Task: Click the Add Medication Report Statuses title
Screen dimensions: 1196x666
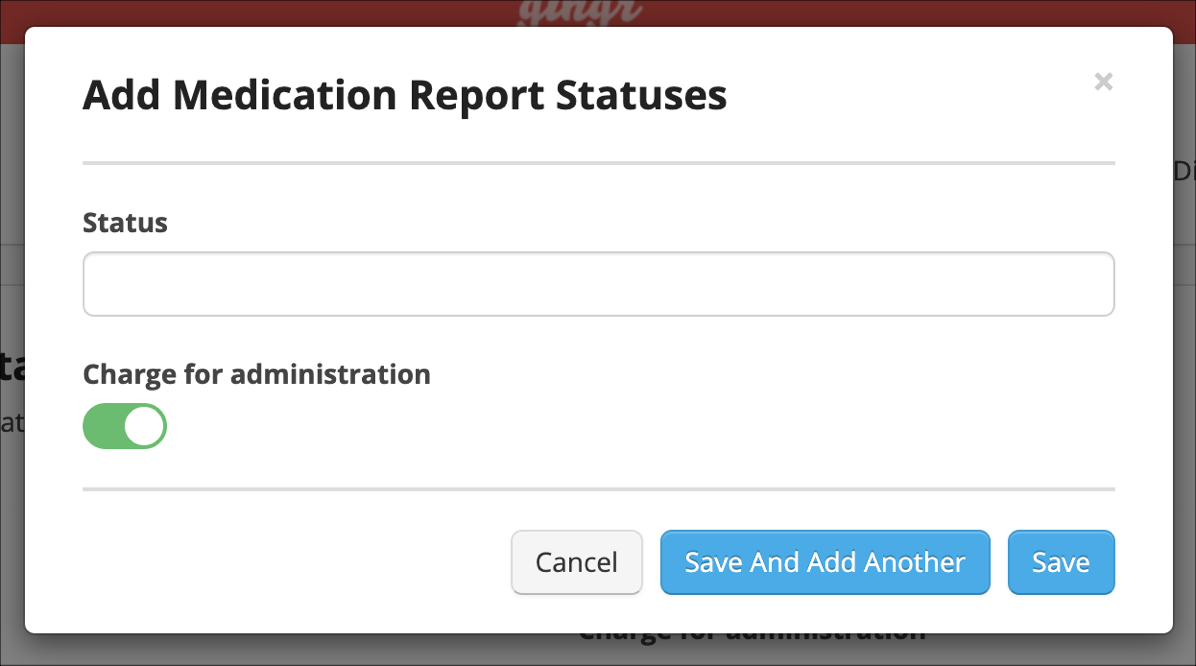Action: [405, 95]
